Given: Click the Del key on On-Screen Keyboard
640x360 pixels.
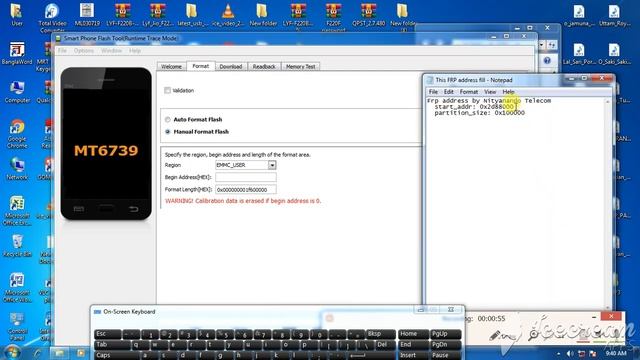Looking at the screenshot, I should click(385, 344).
